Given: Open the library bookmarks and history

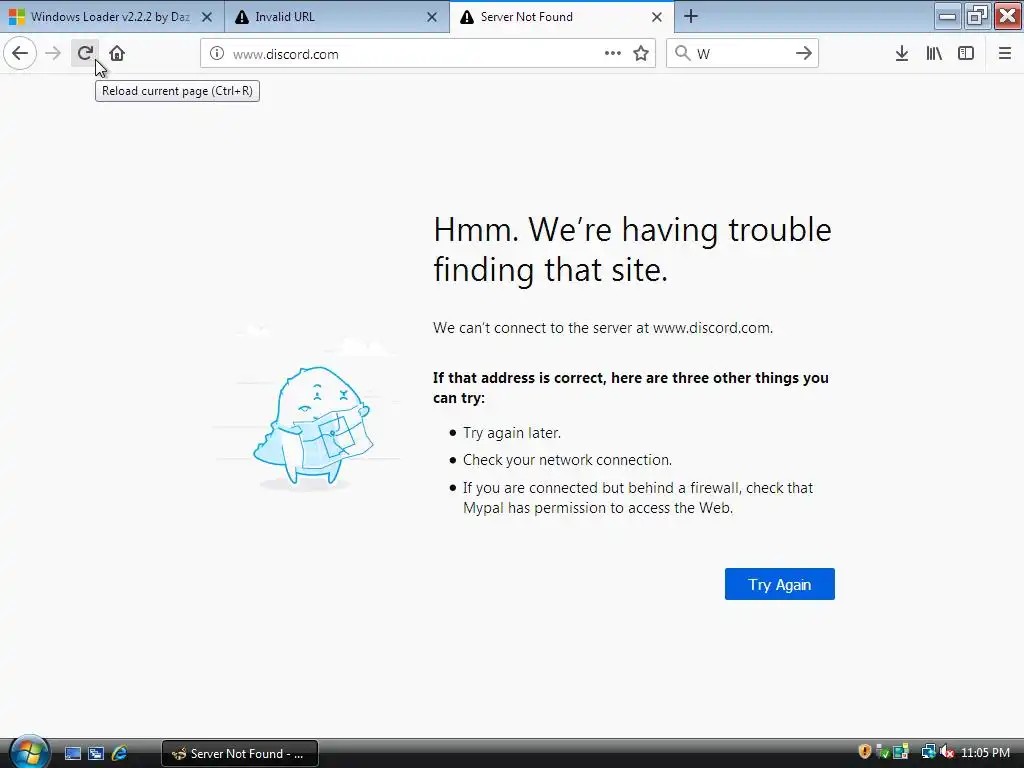Looking at the screenshot, I should click(x=934, y=54).
